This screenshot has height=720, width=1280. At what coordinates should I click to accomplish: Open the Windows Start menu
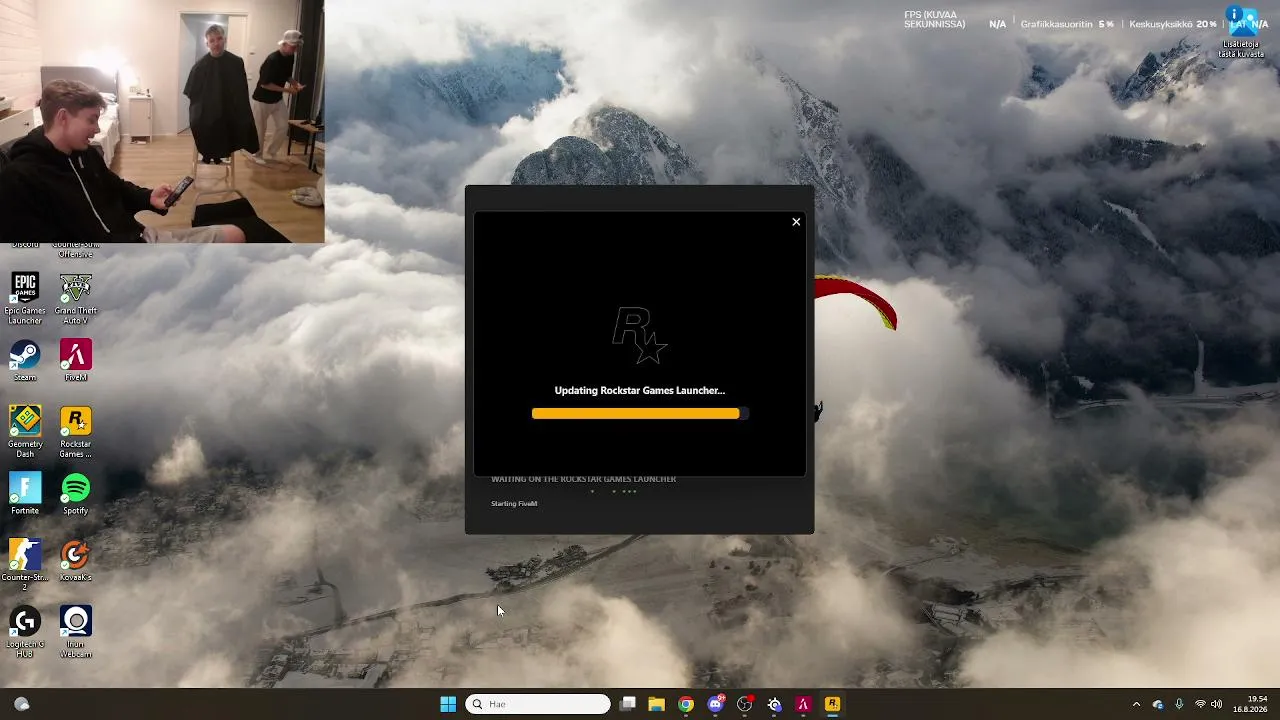[x=448, y=704]
